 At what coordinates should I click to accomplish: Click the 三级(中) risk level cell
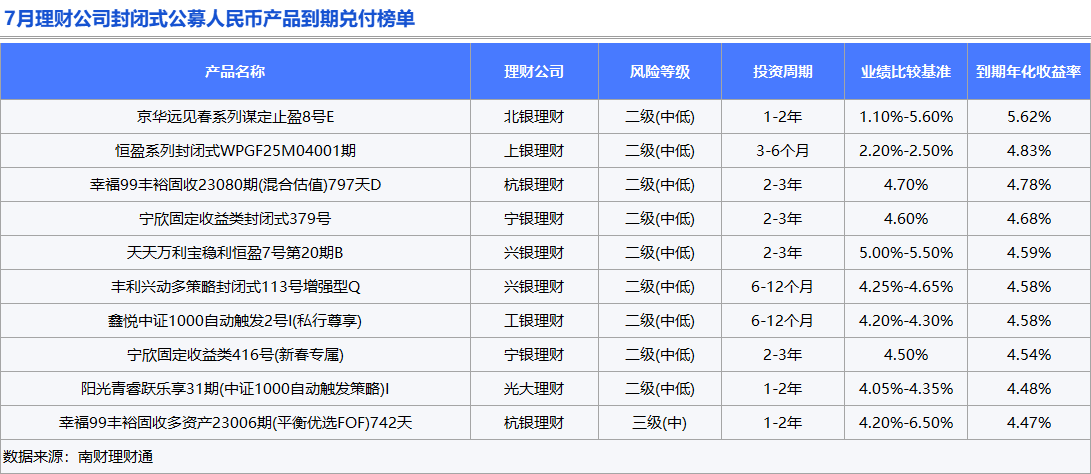660,424
